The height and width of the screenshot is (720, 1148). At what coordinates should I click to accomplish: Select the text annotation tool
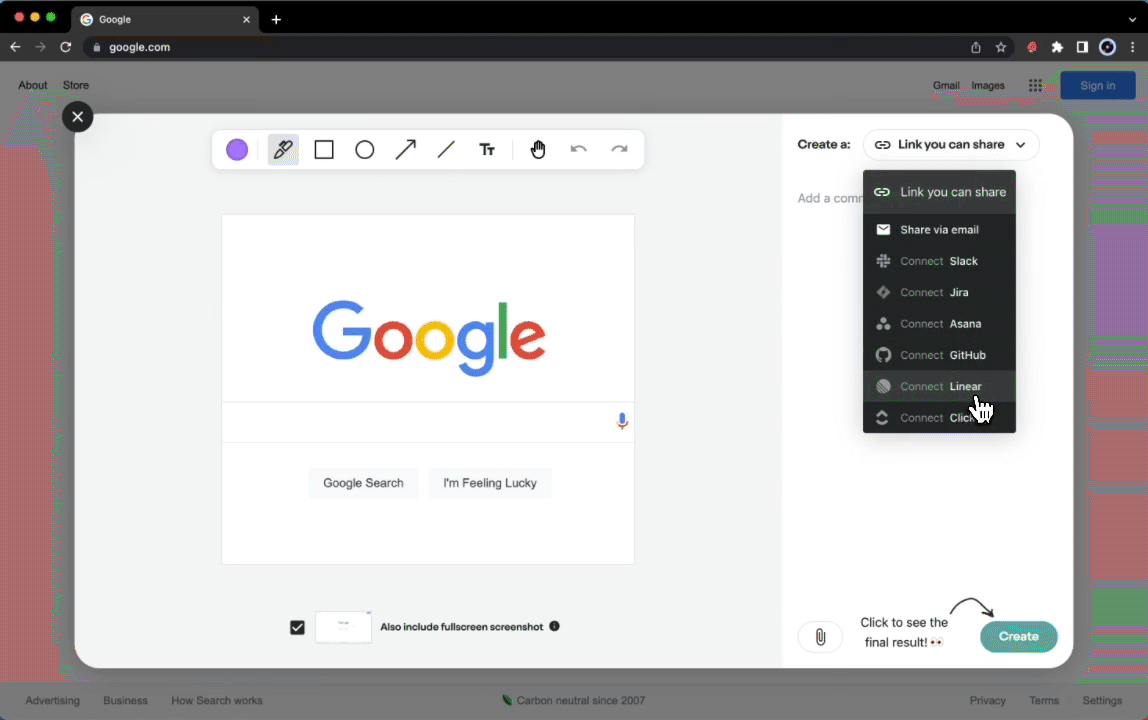click(x=487, y=150)
